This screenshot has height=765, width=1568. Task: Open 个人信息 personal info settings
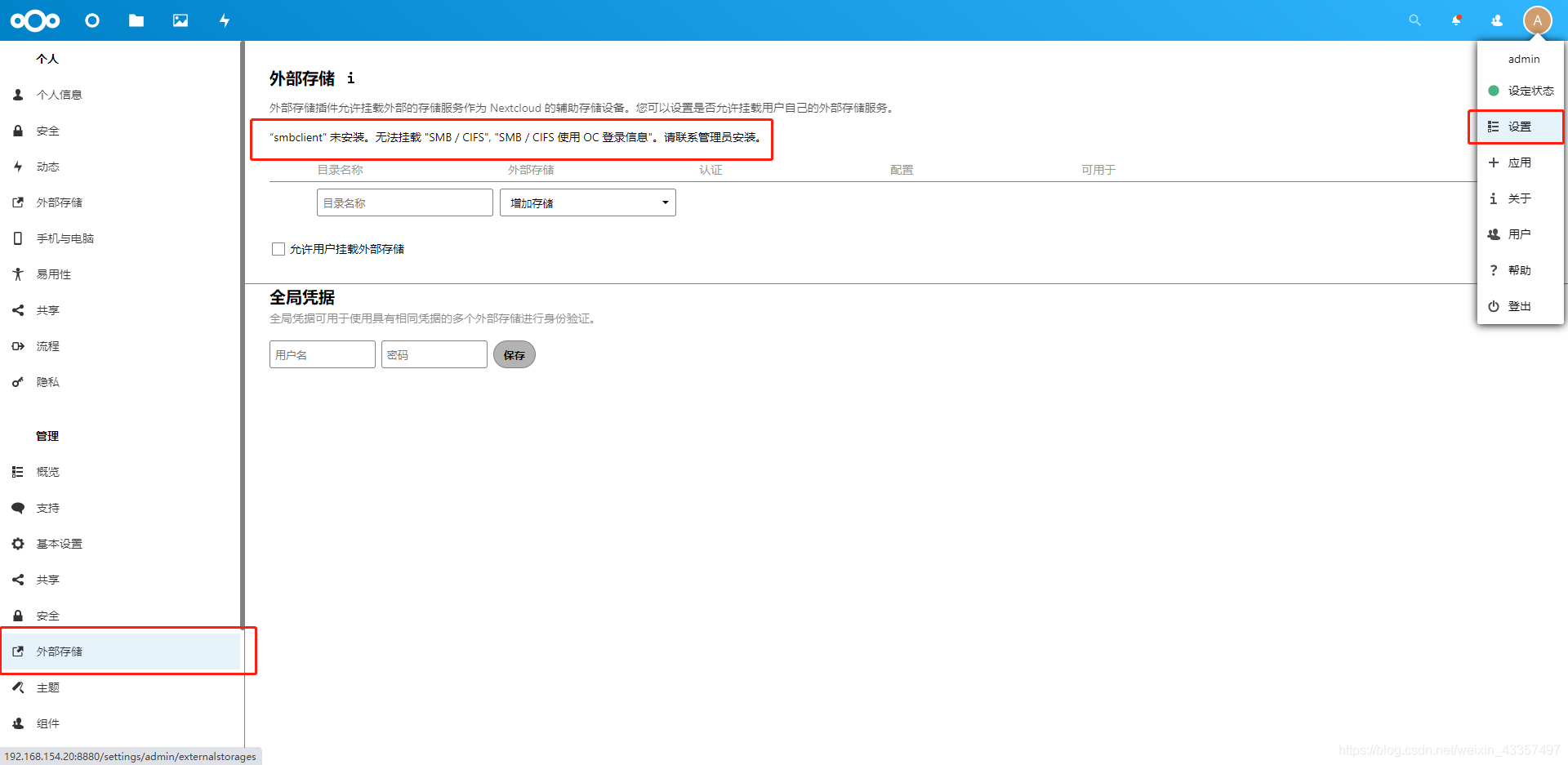coord(120,95)
